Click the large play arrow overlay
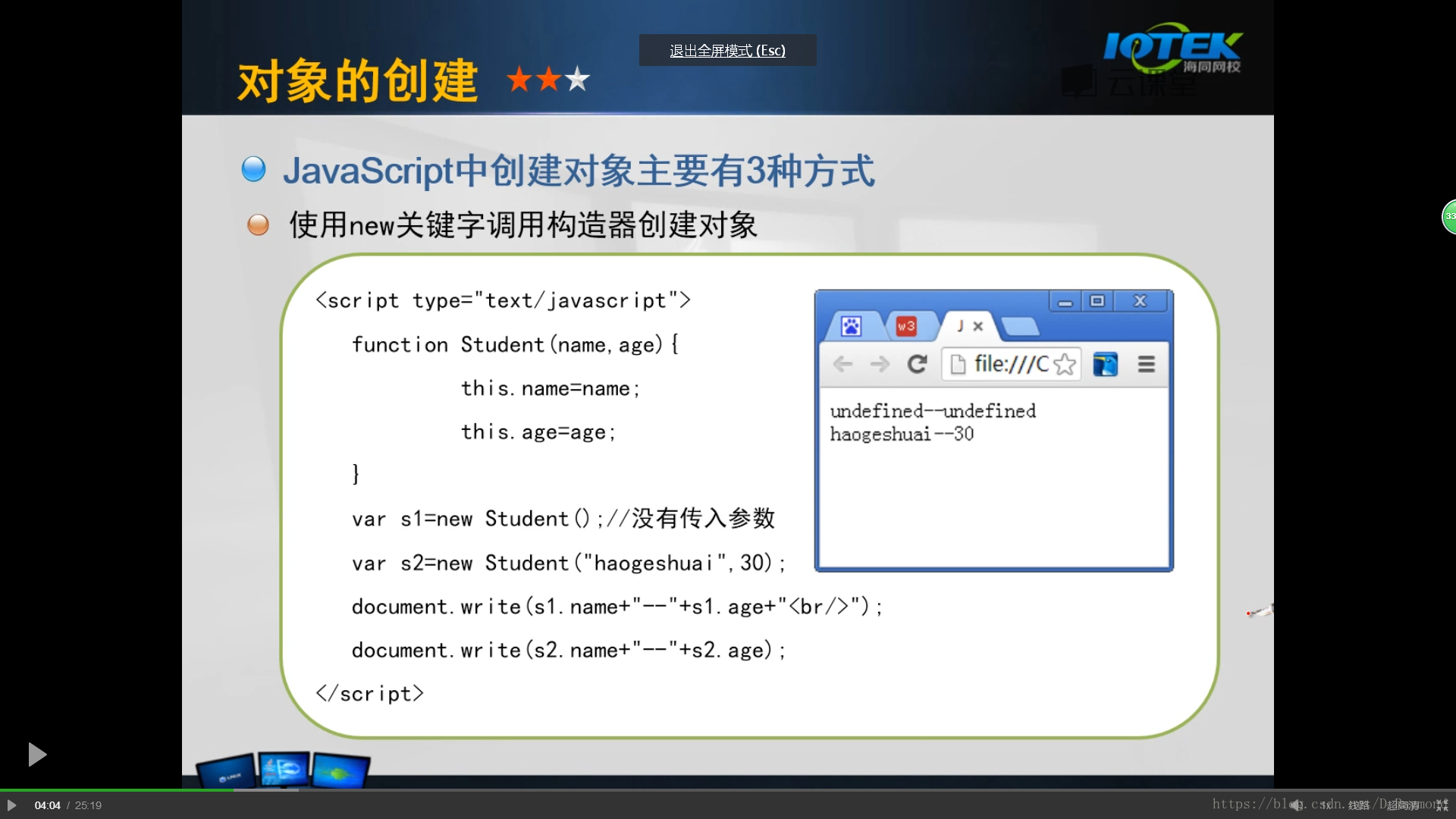The width and height of the screenshot is (1456, 819). 37,754
